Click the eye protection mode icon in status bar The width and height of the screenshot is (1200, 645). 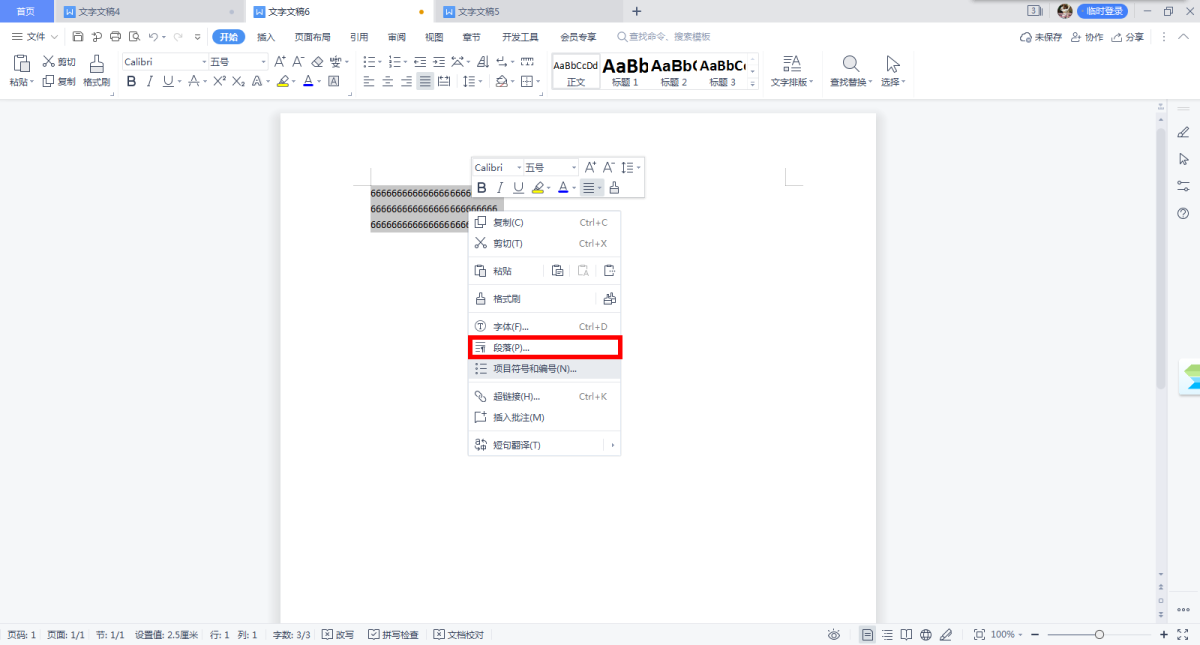click(834, 635)
